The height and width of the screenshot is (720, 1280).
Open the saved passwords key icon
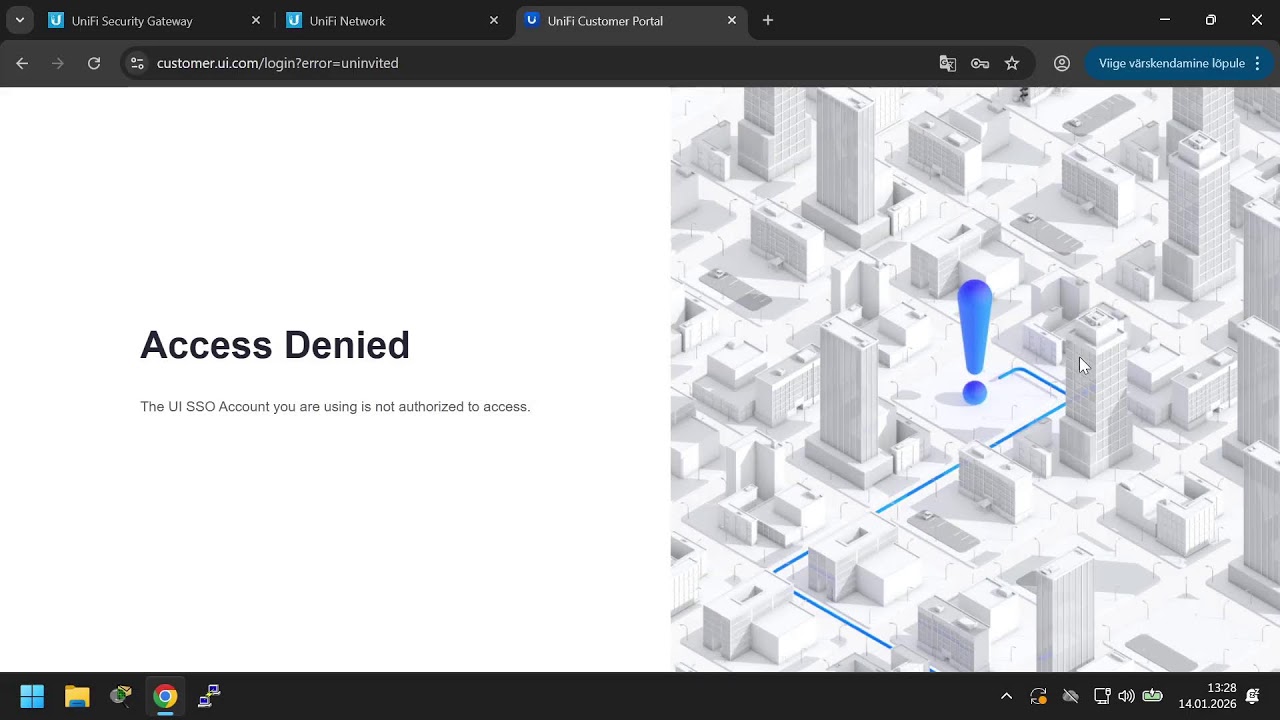pos(980,63)
